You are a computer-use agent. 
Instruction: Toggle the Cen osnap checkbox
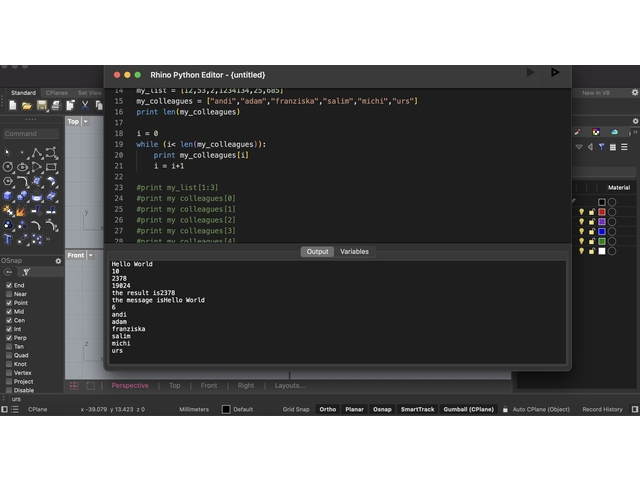click(x=9, y=320)
